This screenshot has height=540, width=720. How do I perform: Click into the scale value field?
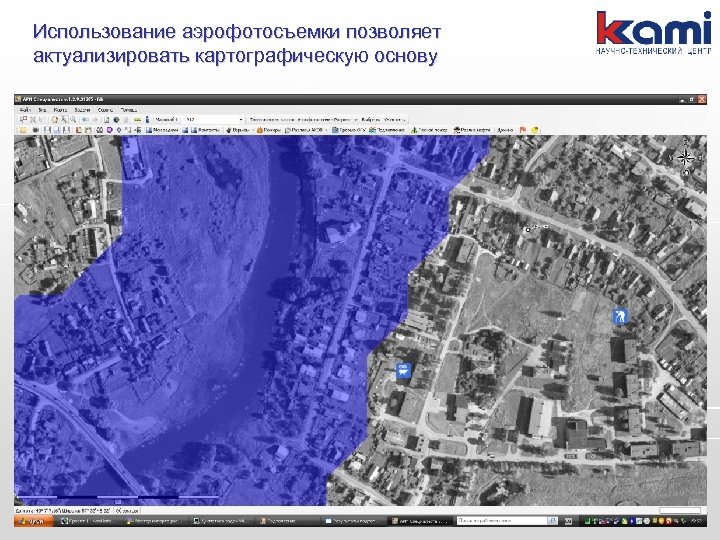pyautogui.click(x=211, y=120)
